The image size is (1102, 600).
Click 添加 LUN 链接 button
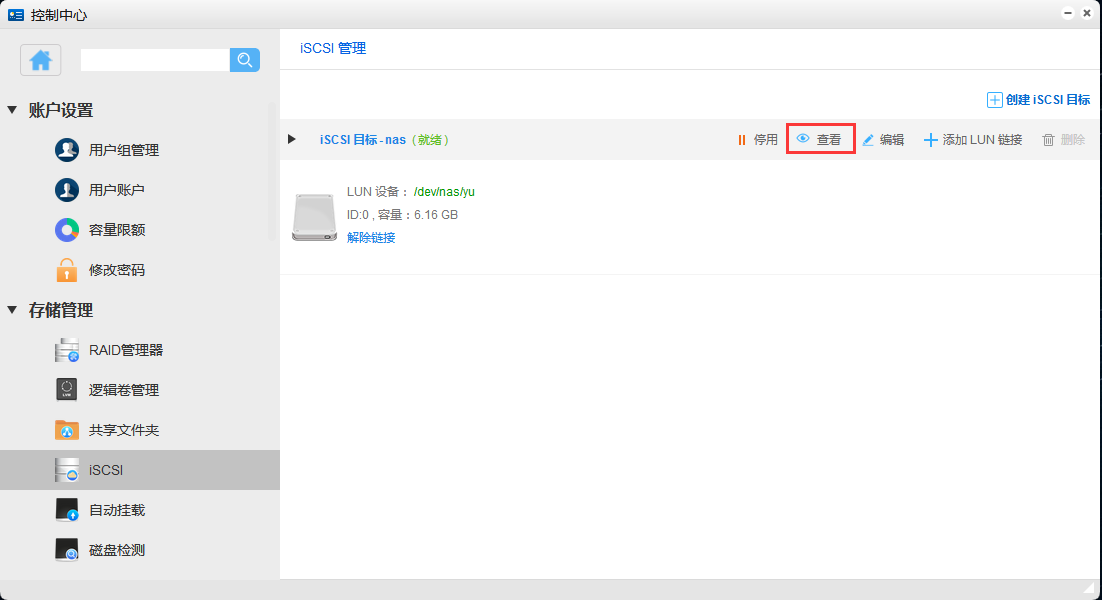pos(973,140)
